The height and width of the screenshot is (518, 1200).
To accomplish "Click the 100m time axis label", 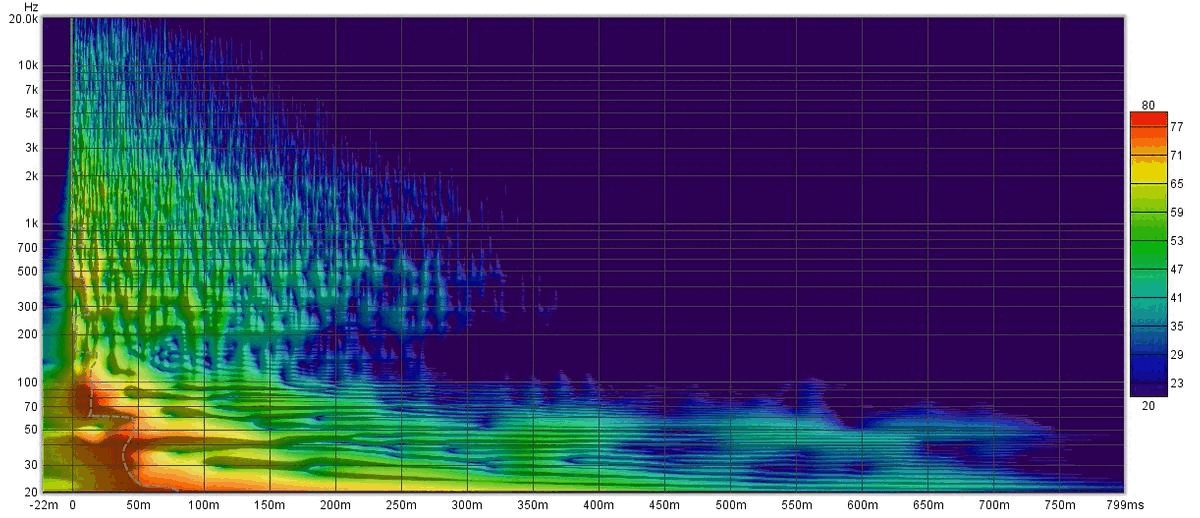I will (203, 506).
